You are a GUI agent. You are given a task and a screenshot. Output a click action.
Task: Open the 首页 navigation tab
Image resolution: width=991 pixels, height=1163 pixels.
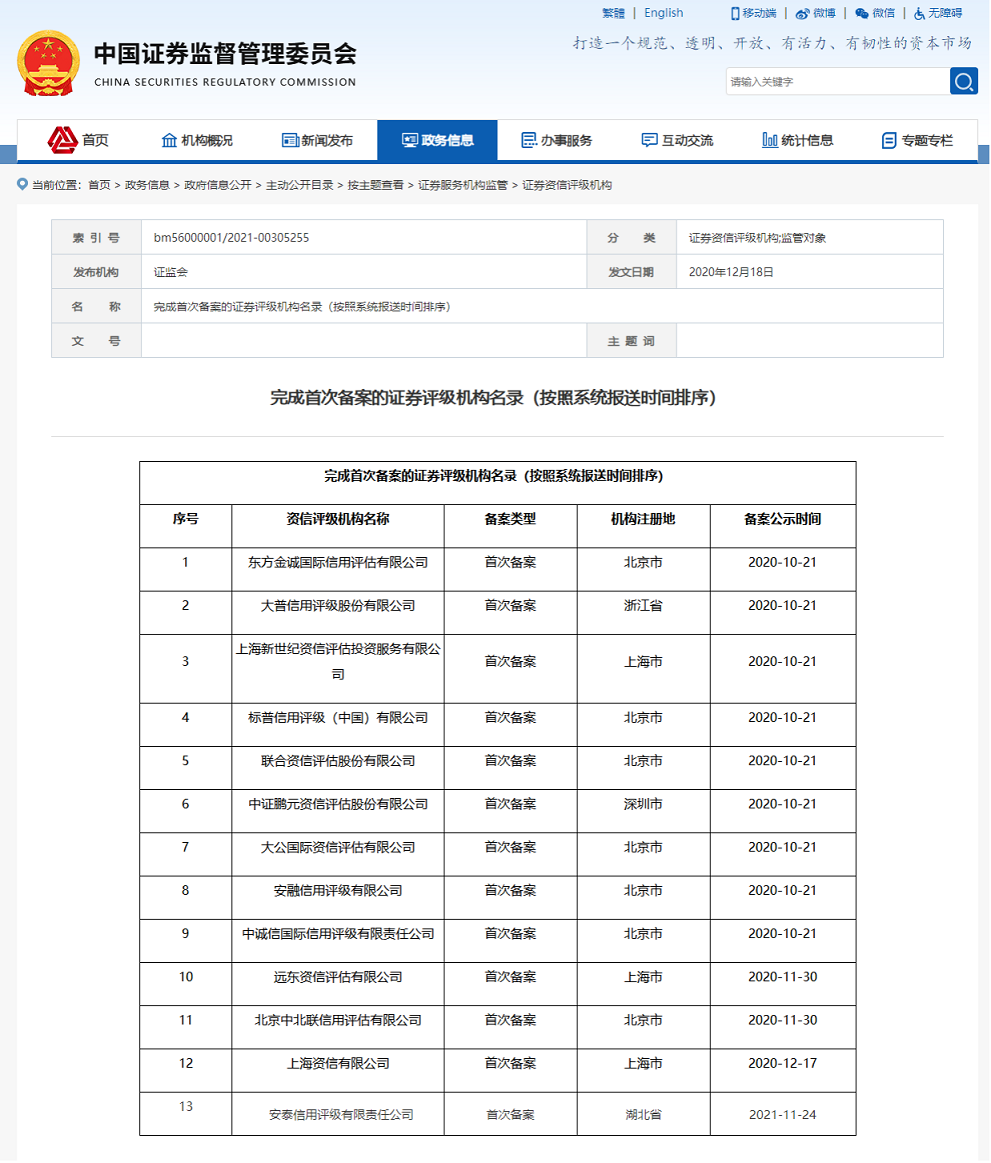tap(78, 140)
